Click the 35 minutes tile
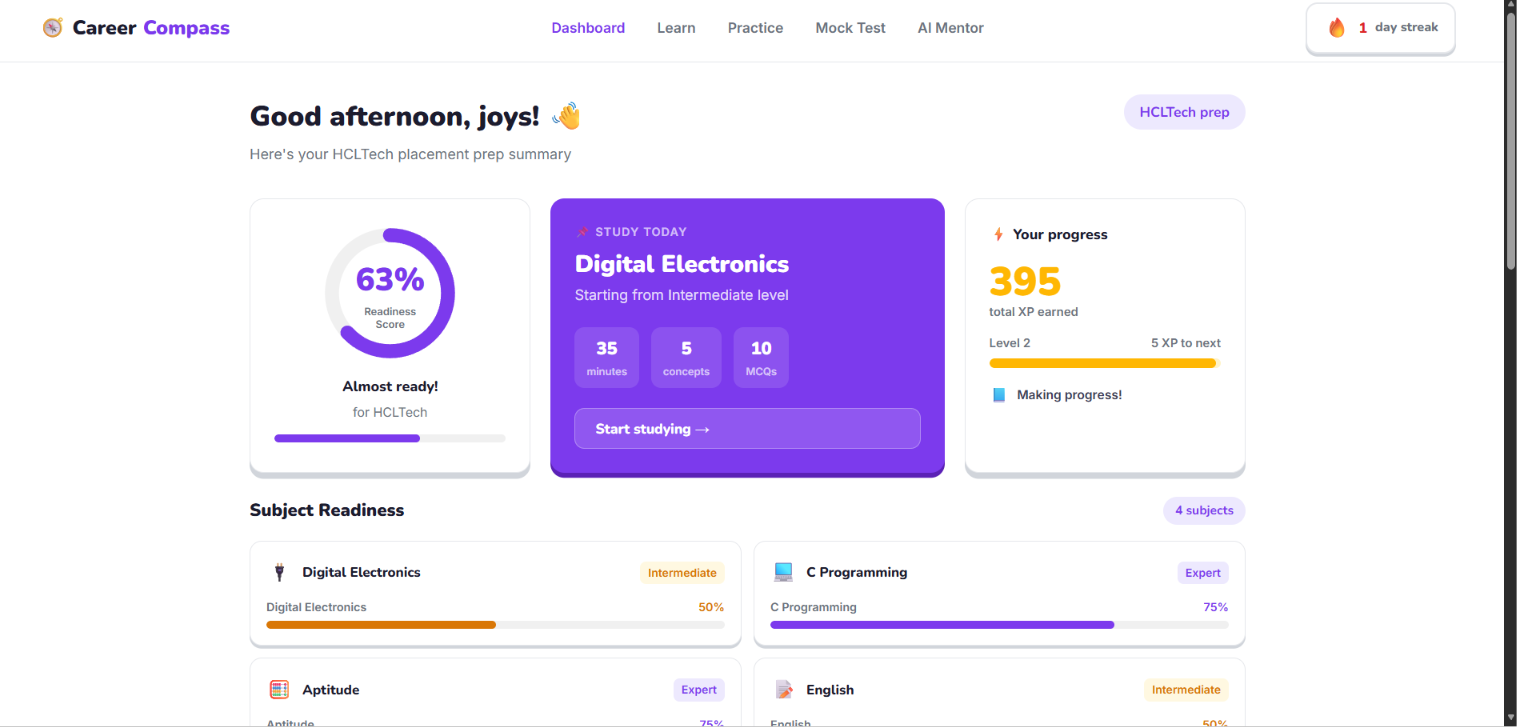 pyautogui.click(x=607, y=358)
